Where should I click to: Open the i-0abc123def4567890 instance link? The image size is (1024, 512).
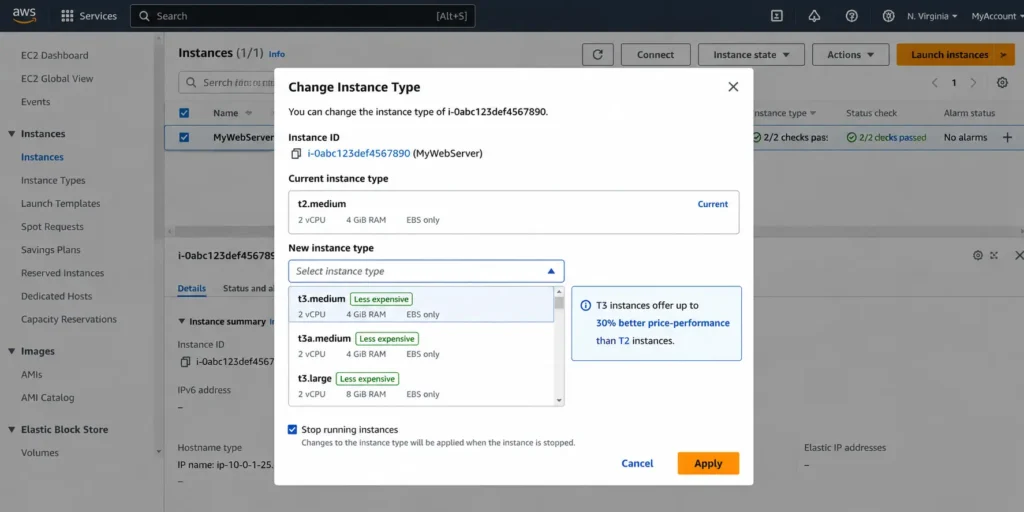pyautogui.click(x=359, y=153)
